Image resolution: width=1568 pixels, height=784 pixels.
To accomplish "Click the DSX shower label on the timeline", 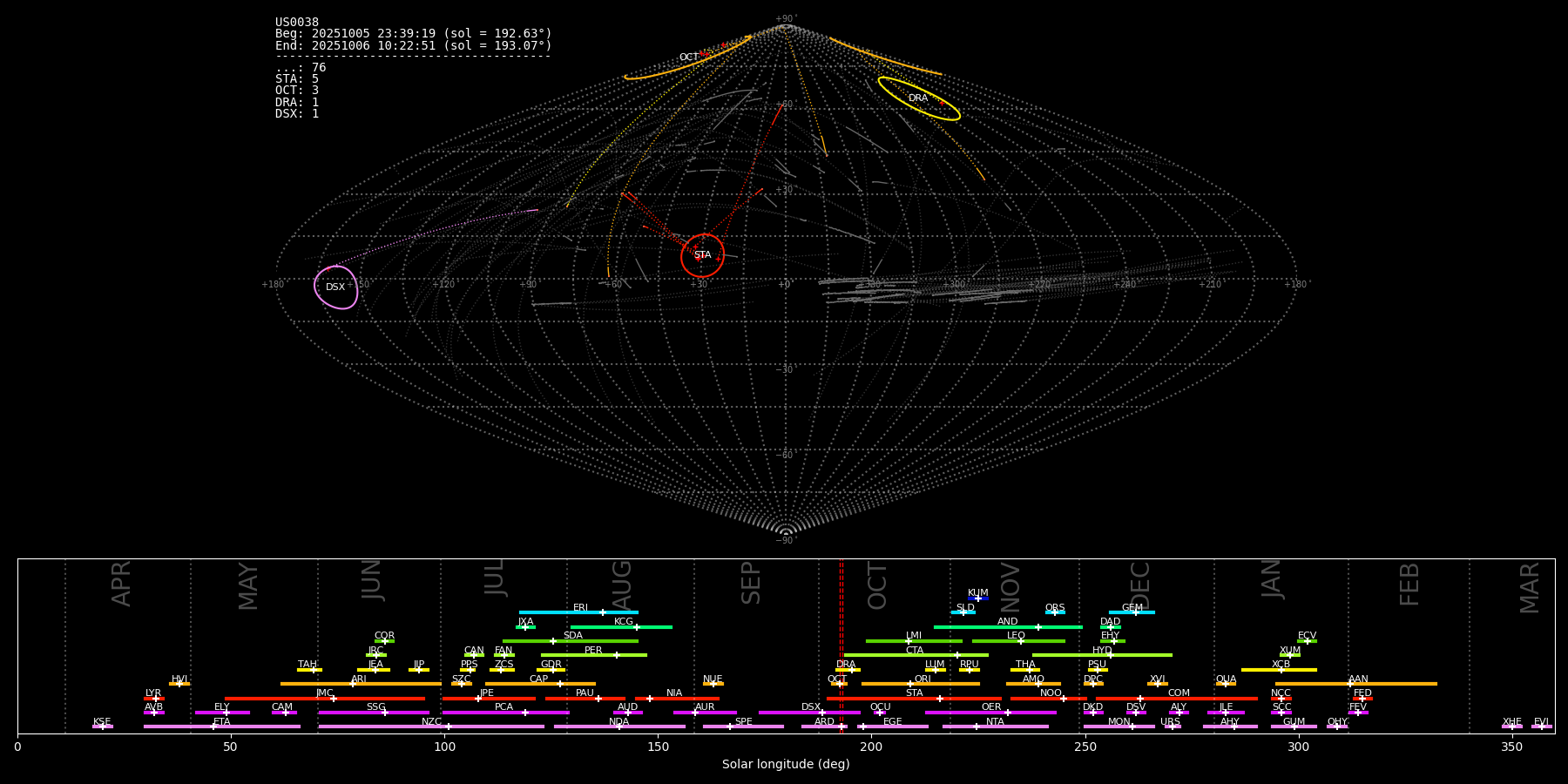I will pos(811,707).
